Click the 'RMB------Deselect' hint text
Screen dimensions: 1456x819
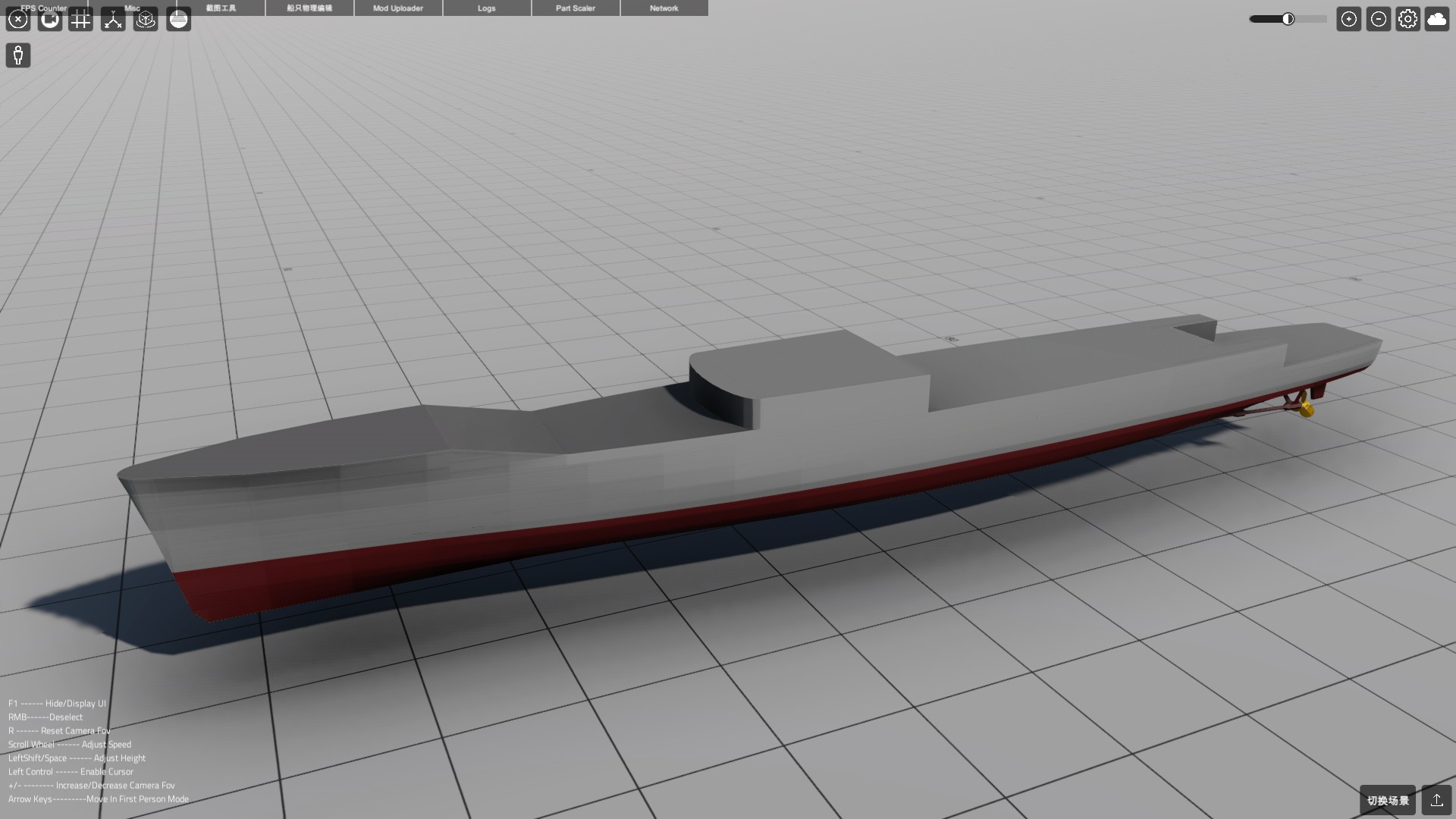click(45, 717)
